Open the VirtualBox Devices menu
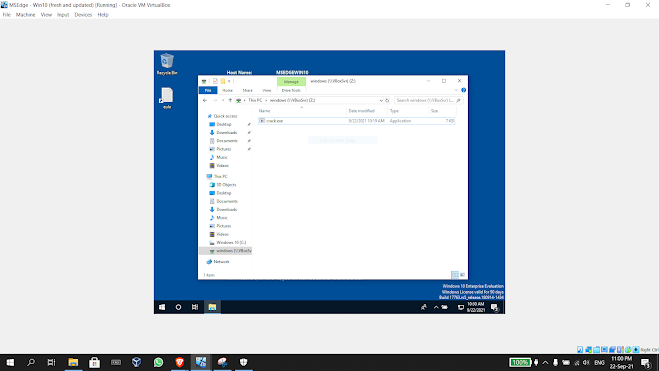659x371 pixels. (x=83, y=15)
